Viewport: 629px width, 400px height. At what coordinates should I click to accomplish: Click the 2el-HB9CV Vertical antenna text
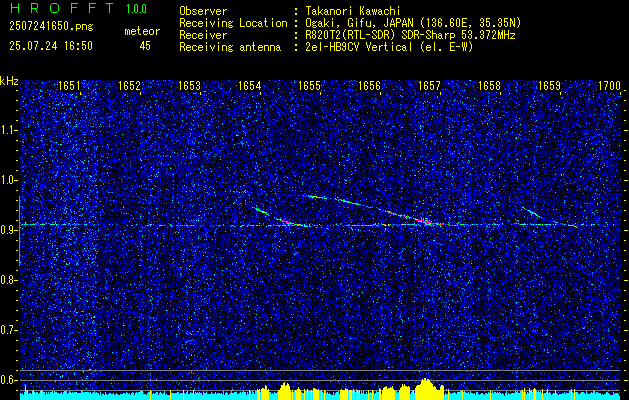390,47
